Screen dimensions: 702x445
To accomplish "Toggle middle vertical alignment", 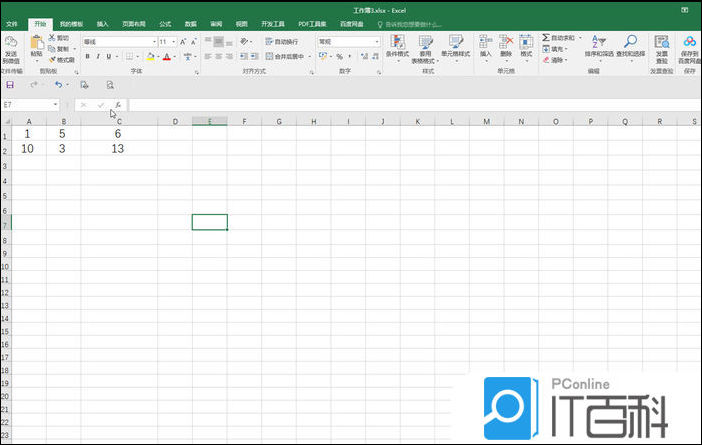I will point(218,42).
